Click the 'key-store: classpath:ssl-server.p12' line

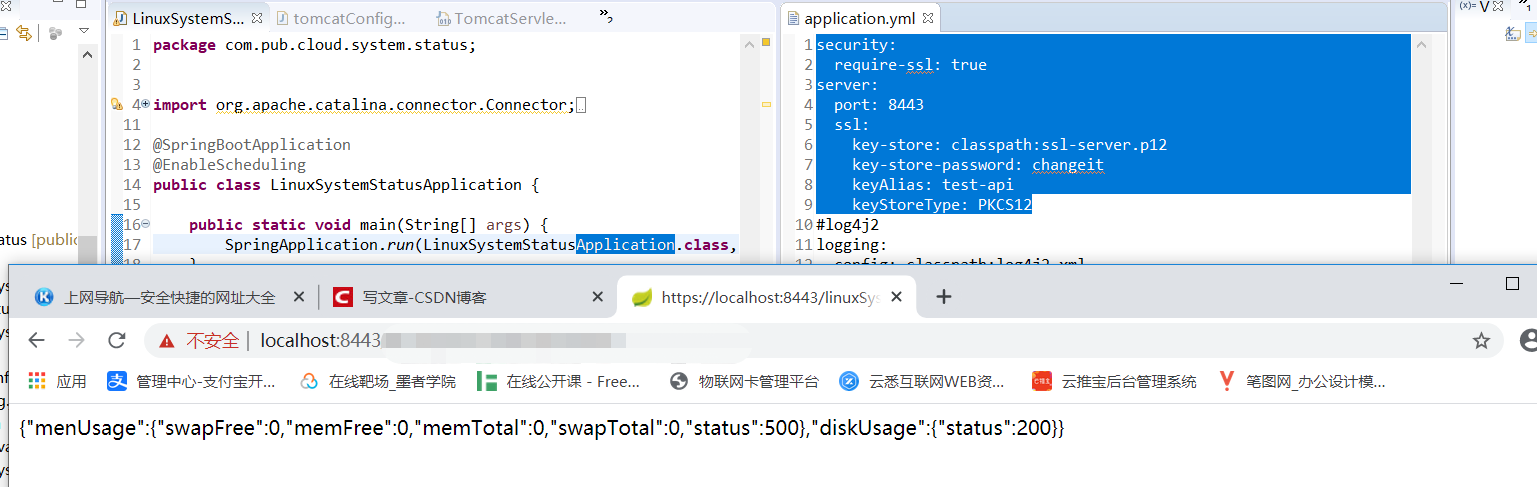point(1010,145)
